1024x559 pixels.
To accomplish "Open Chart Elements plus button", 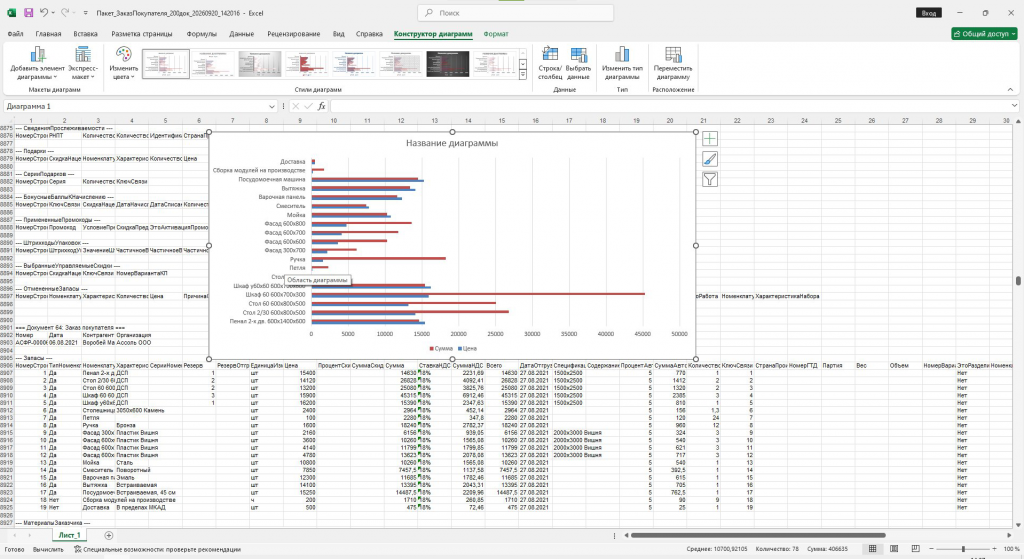I will [x=710, y=138].
